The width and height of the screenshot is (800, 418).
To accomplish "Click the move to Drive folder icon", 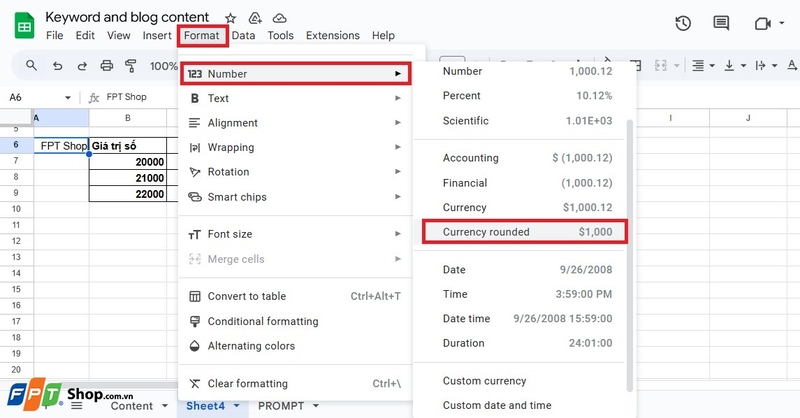I will 255,18.
